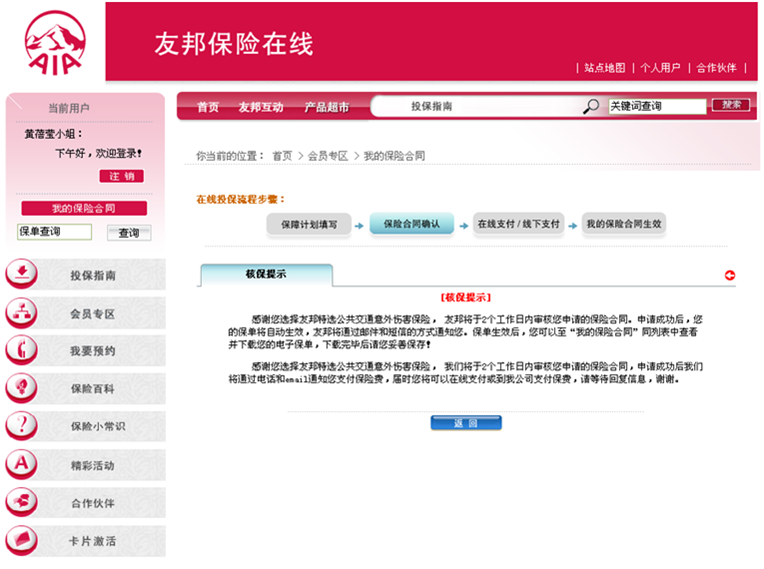The height and width of the screenshot is (569, 764).
Task: Click 我的保险合同 in the breadcrumb
Action: pyautogui.click(x=394, y=156)
